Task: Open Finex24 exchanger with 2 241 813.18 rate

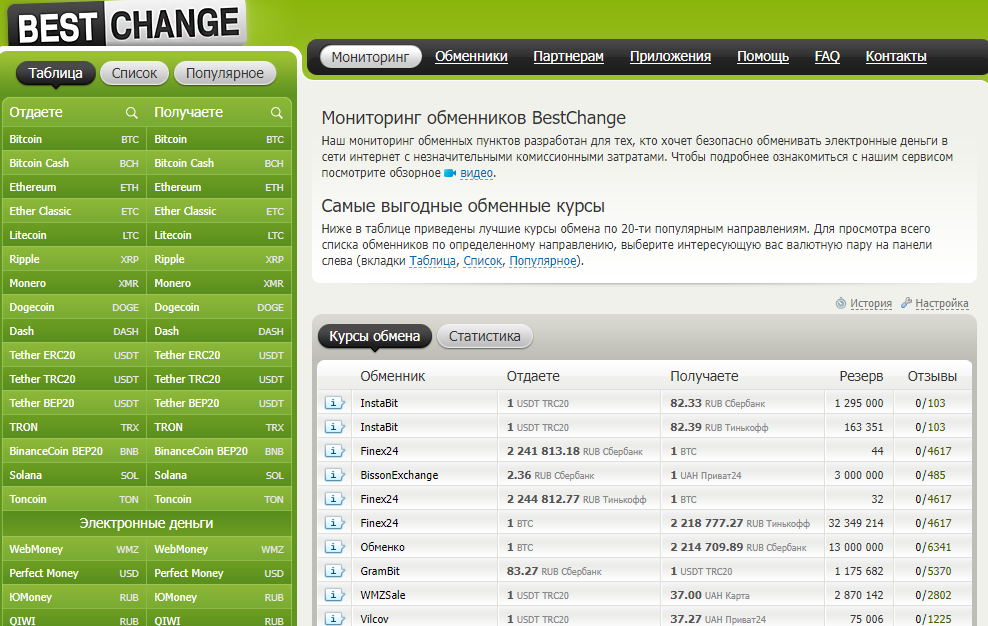Action: 379,451
